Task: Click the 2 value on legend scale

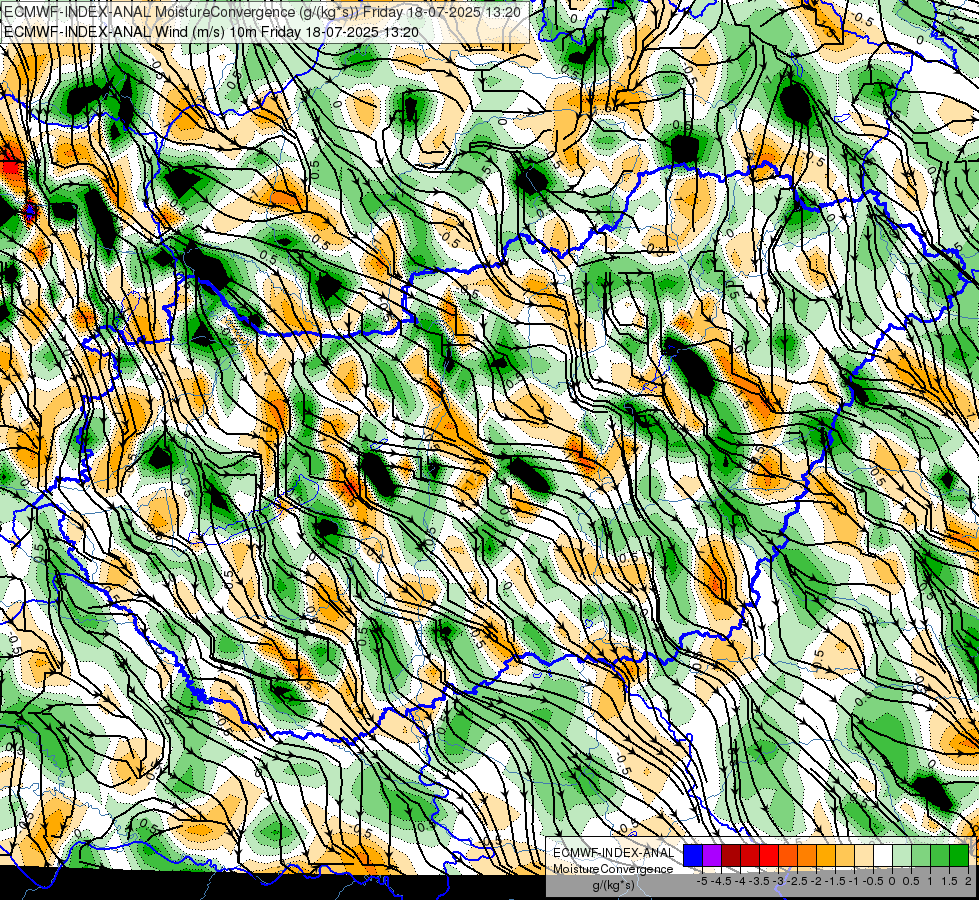Action: click(x=968, y=881)
